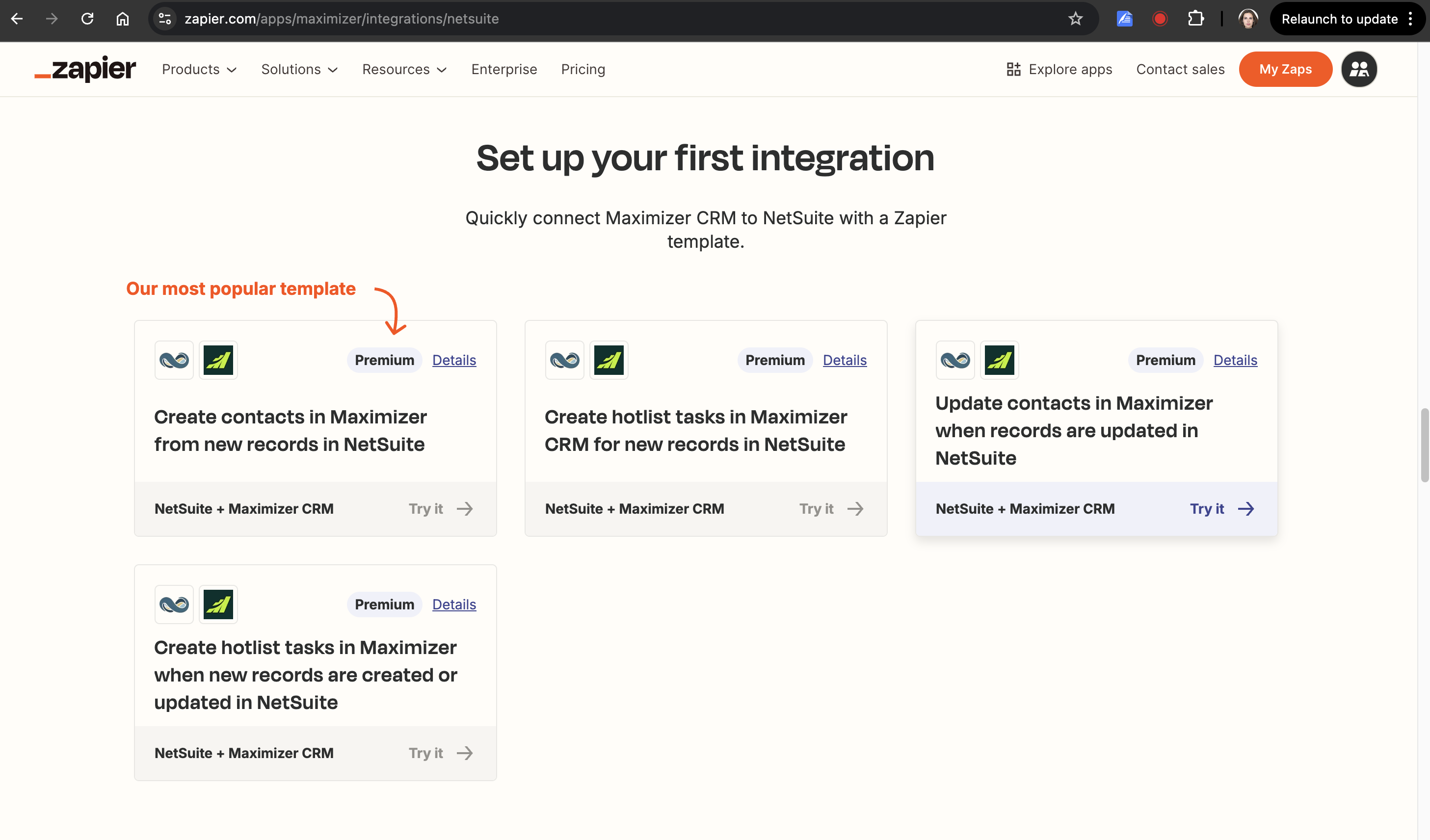The image size is (1430, 840).
Task: Try it on Update contacts template
Action: [x=1222, y=509]
